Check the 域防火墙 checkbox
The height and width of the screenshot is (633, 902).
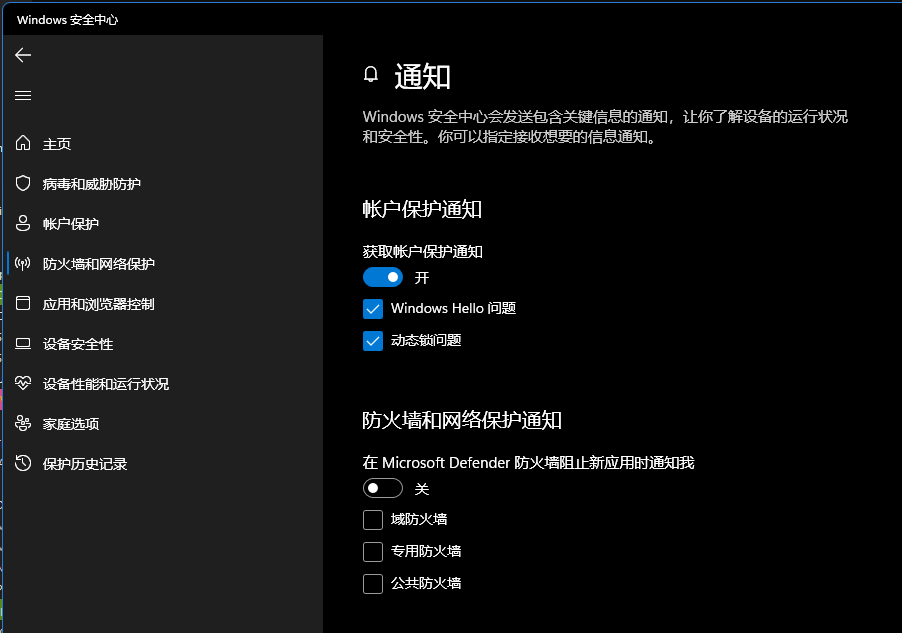tap(373, 520)
